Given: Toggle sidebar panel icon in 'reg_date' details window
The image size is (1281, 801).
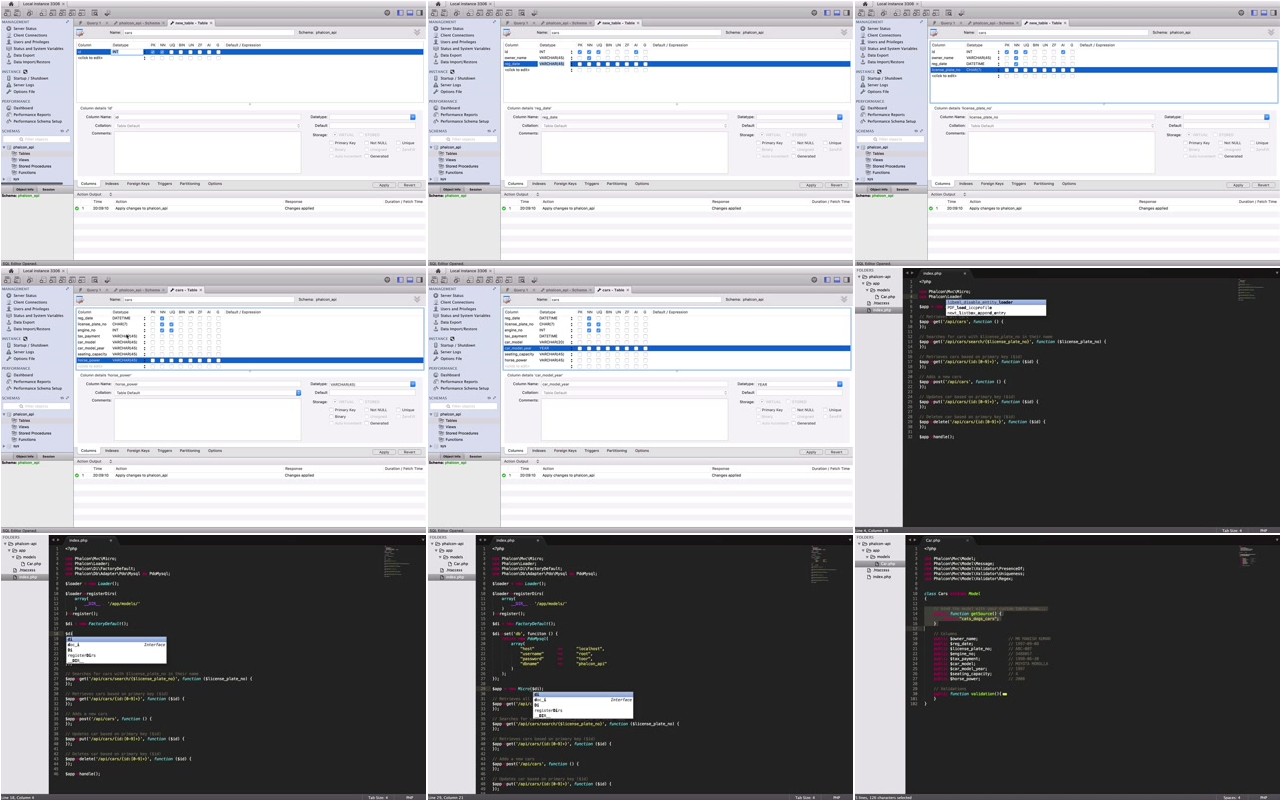Looking at the screenshot, I should coord(827,13).
